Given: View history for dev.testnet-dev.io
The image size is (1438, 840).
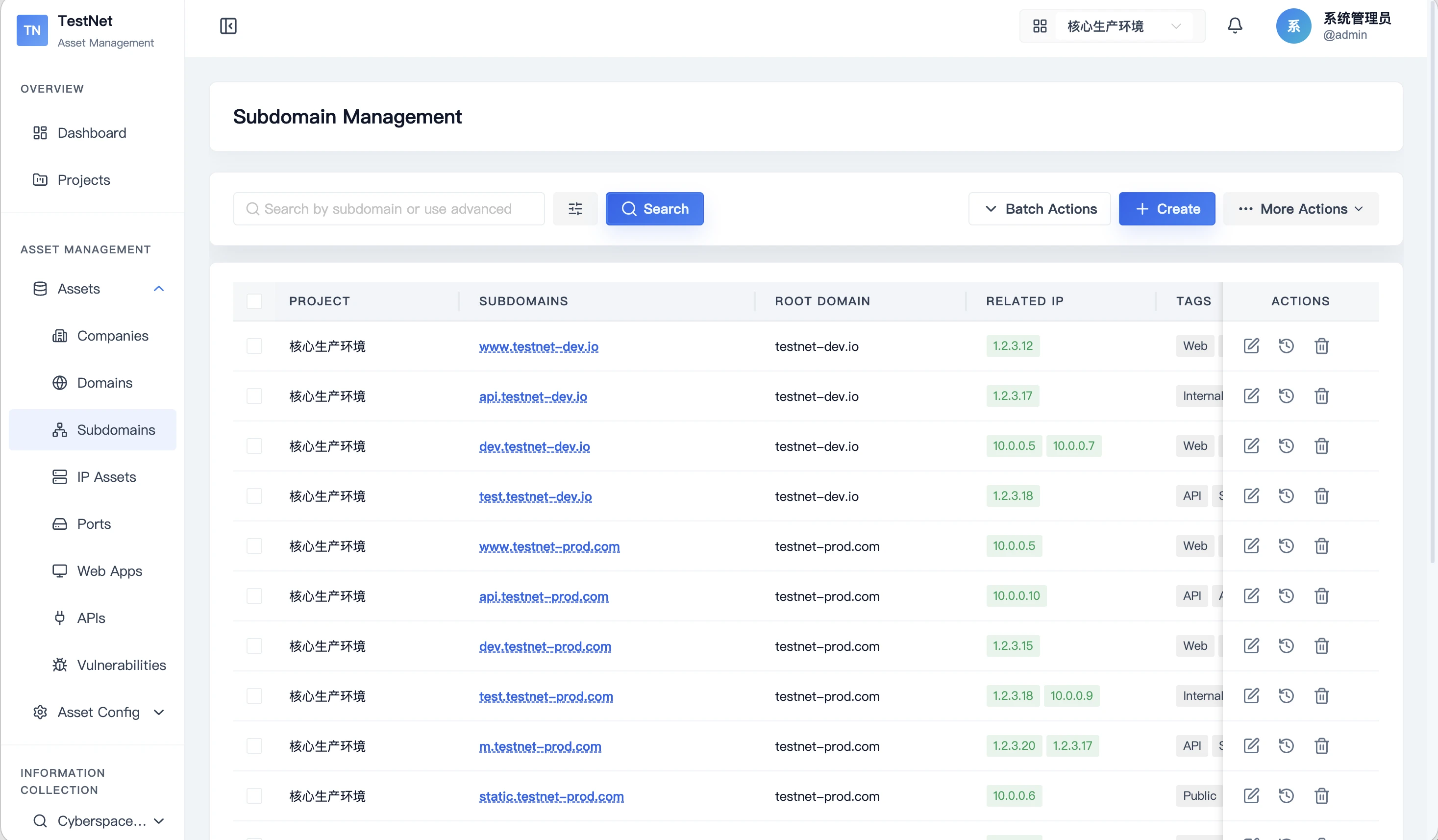Looking at the screenshot, I should pos(1286,445).
